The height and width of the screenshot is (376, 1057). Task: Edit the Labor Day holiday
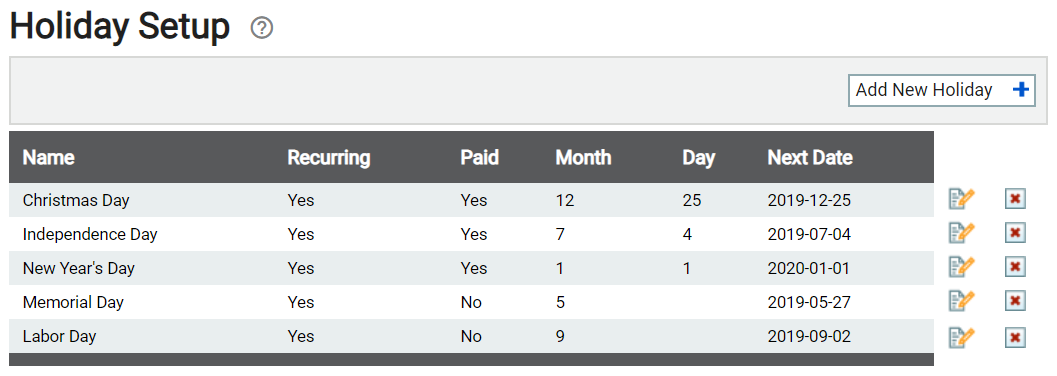click(x=961, y=336)
